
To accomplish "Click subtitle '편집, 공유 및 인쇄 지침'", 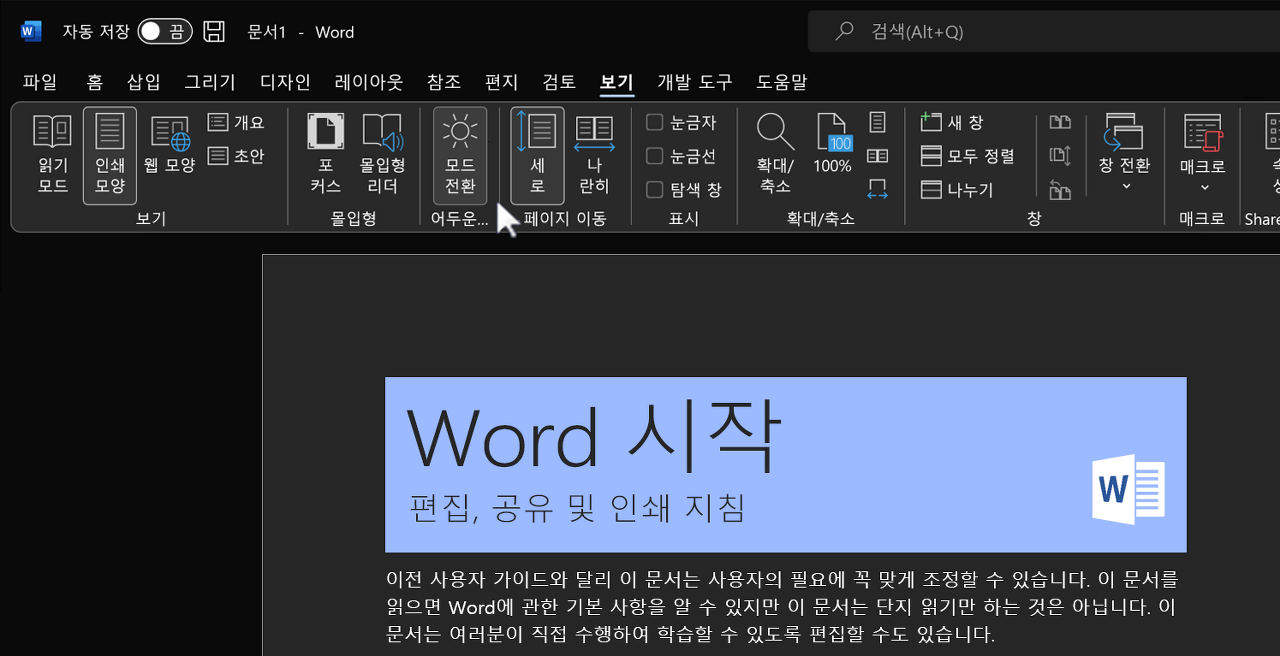I will (578, 508).
